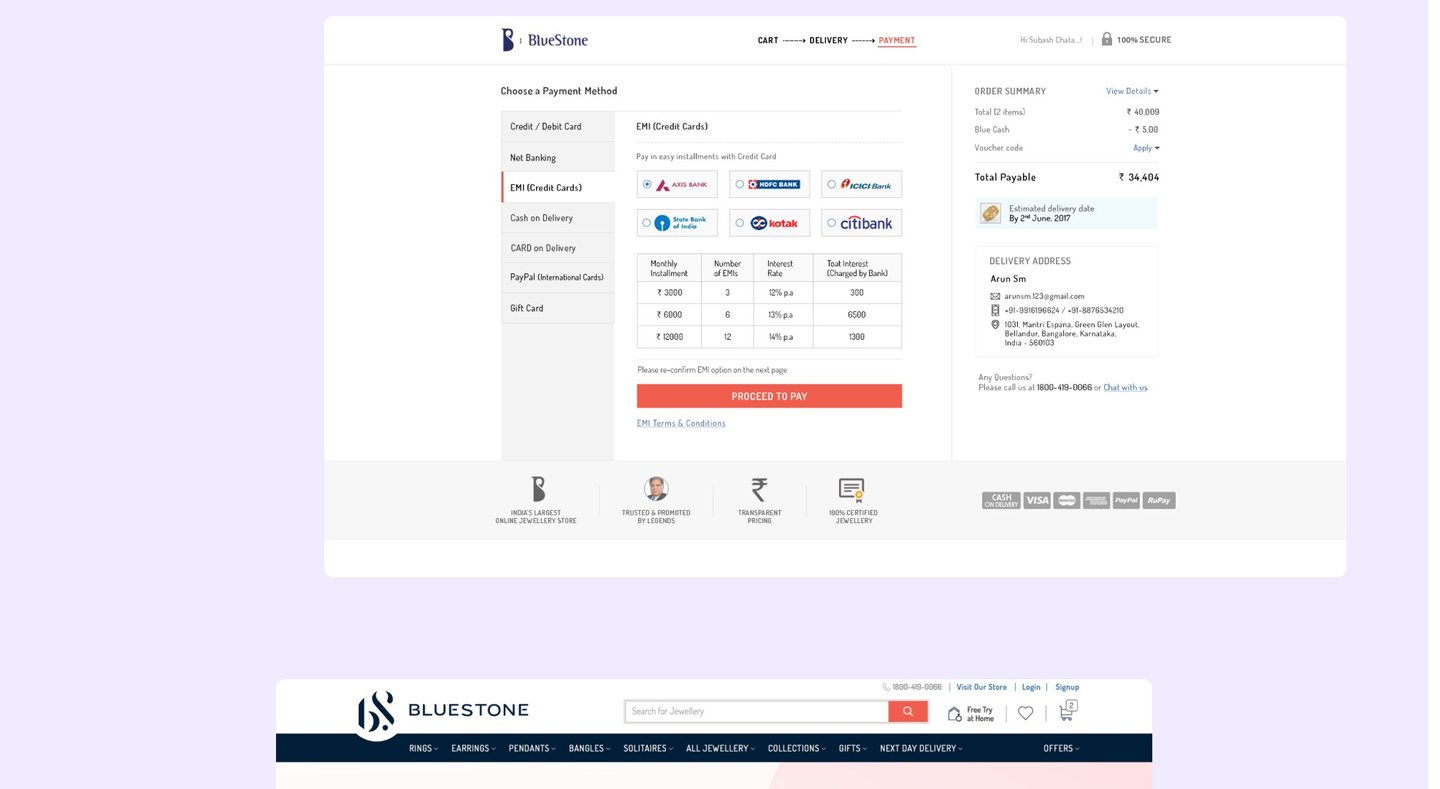Click the ₹ 12000 monthly installment row
Viewport: 1440px width, 789px height.
coord(769,337)
